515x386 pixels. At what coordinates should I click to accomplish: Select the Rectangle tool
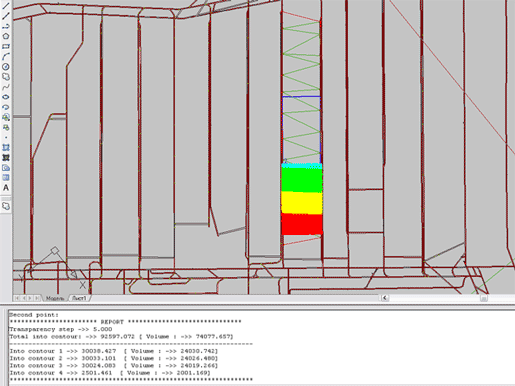coord(6,46)
